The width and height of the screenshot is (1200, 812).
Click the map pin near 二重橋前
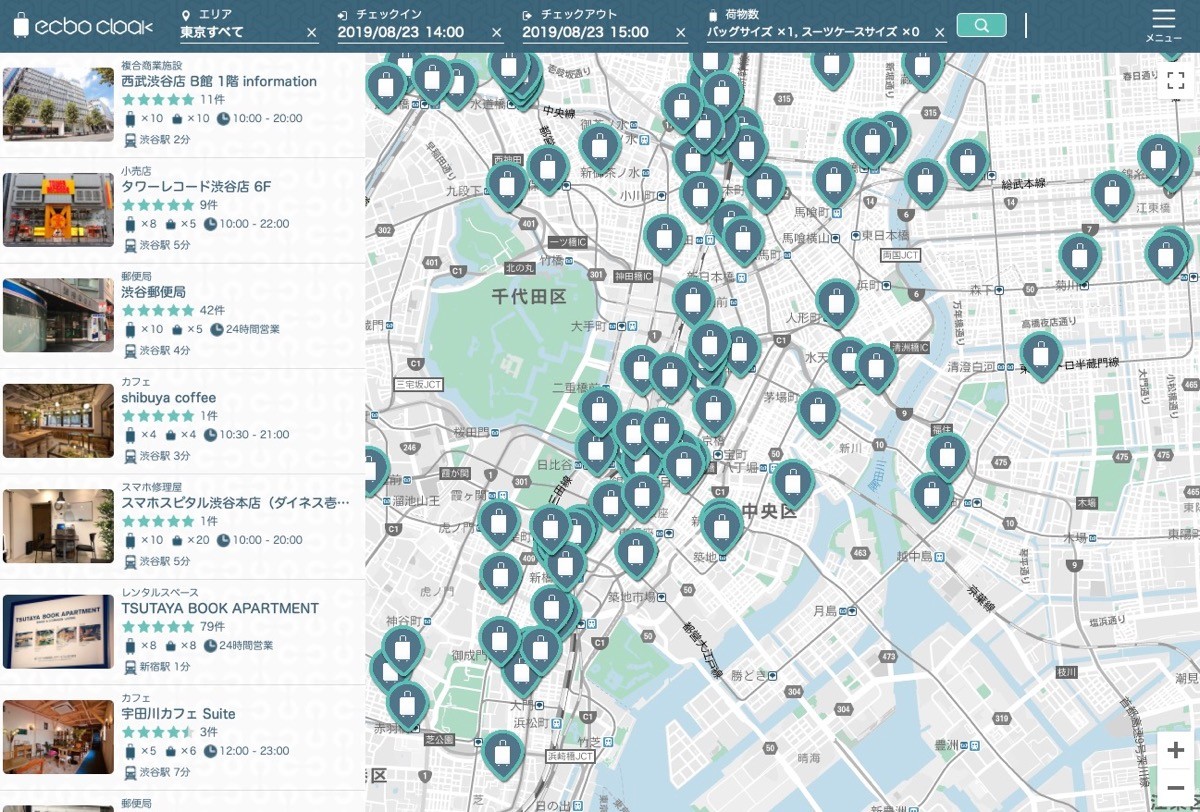click(599, 410)
